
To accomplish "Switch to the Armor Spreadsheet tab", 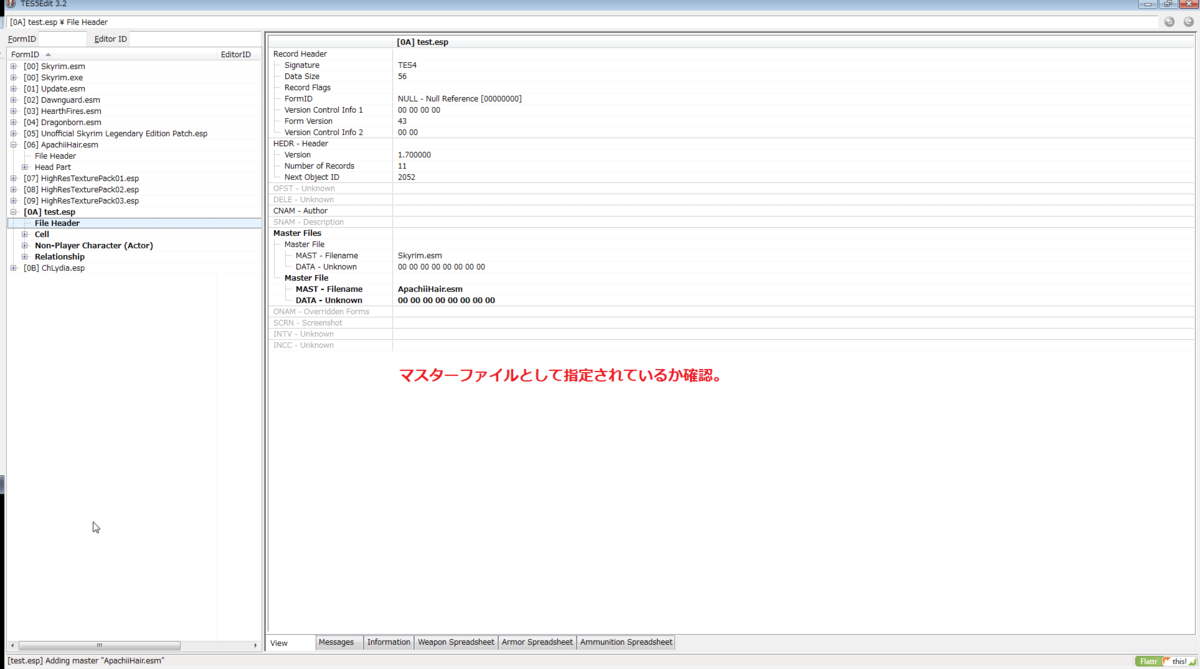I will (x=538, y=642).
